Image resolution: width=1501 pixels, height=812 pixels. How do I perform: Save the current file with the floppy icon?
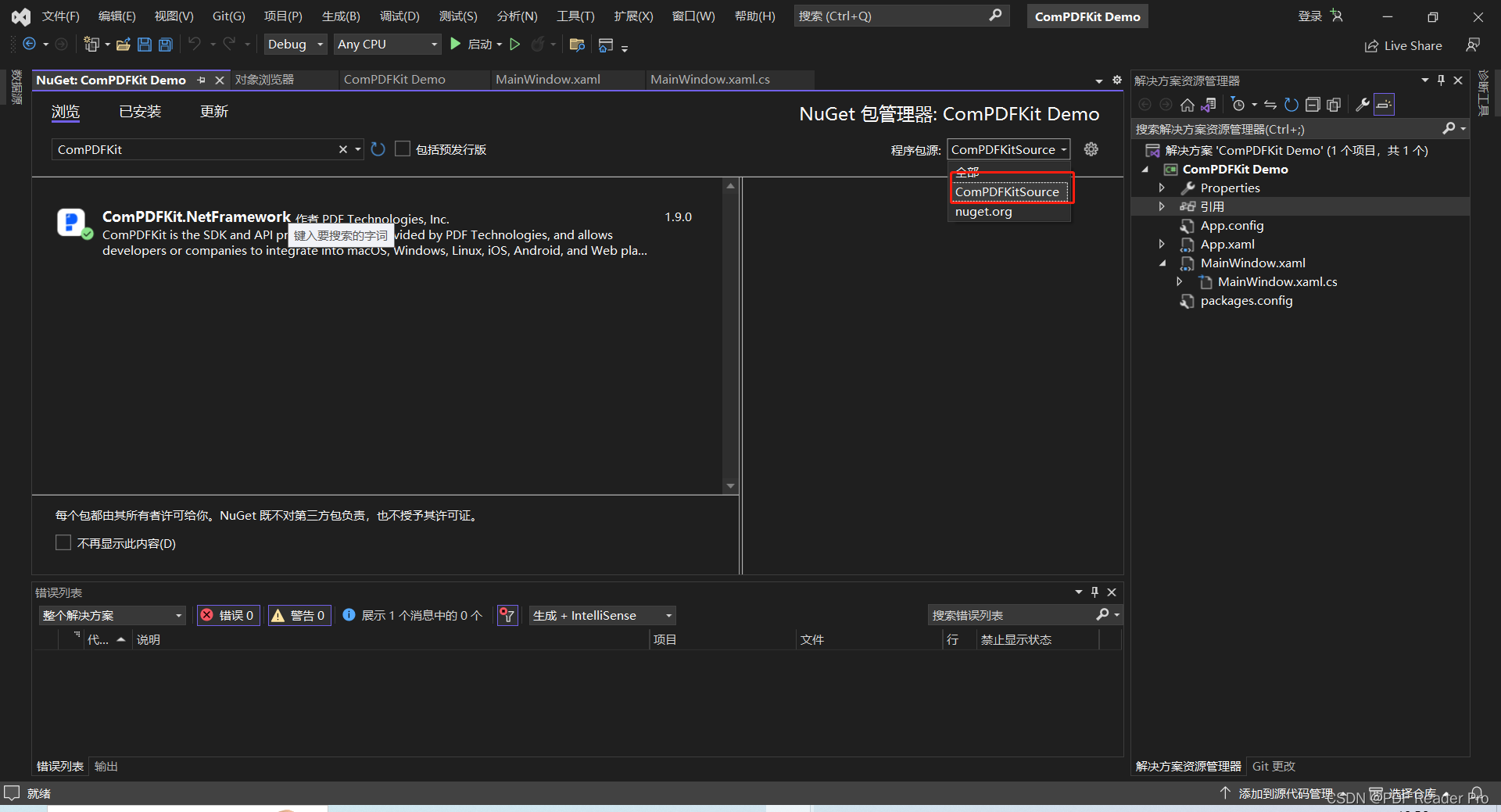145,45
